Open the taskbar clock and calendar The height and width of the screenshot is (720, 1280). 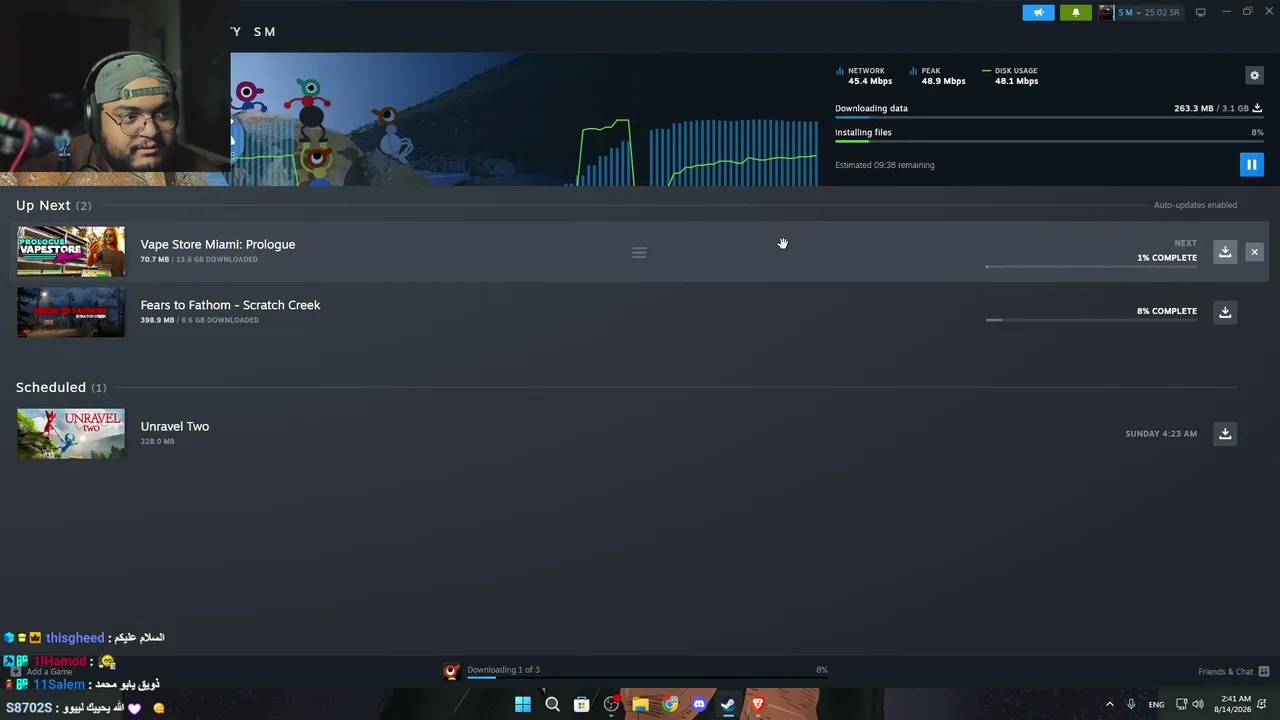pos(1235,704)
